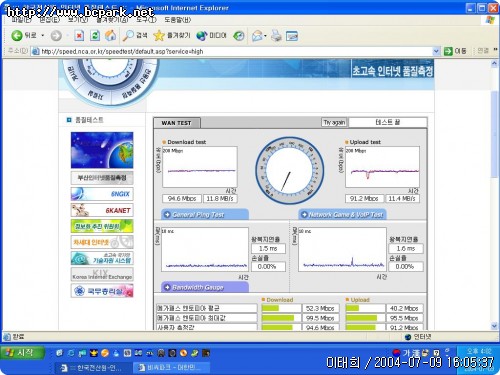Screen dimensions: 500x375
Task: Click the 인터넷 security zone in status bar
Action: point(418,337)
